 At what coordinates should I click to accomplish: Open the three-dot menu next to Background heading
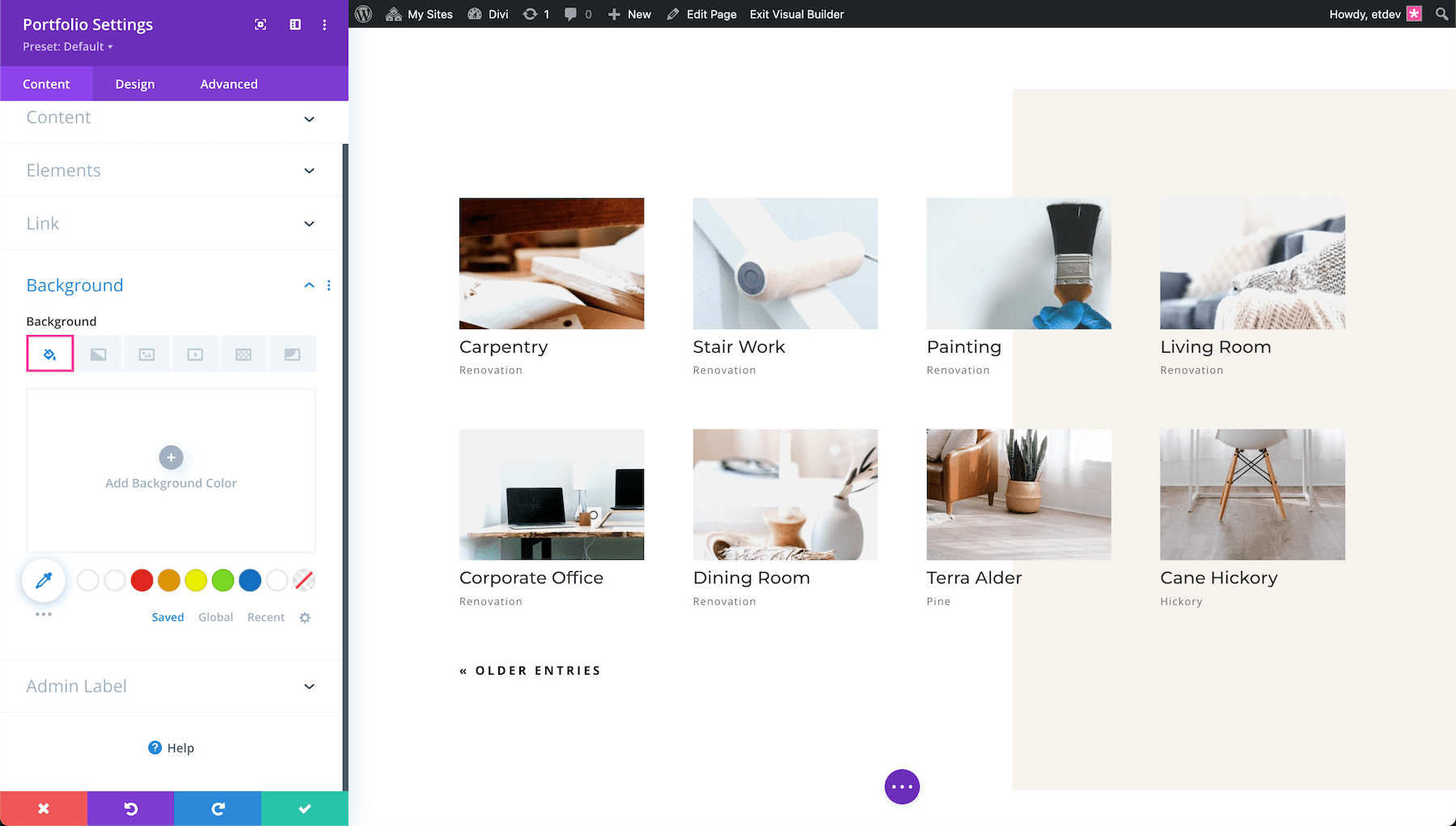point(328,285)
